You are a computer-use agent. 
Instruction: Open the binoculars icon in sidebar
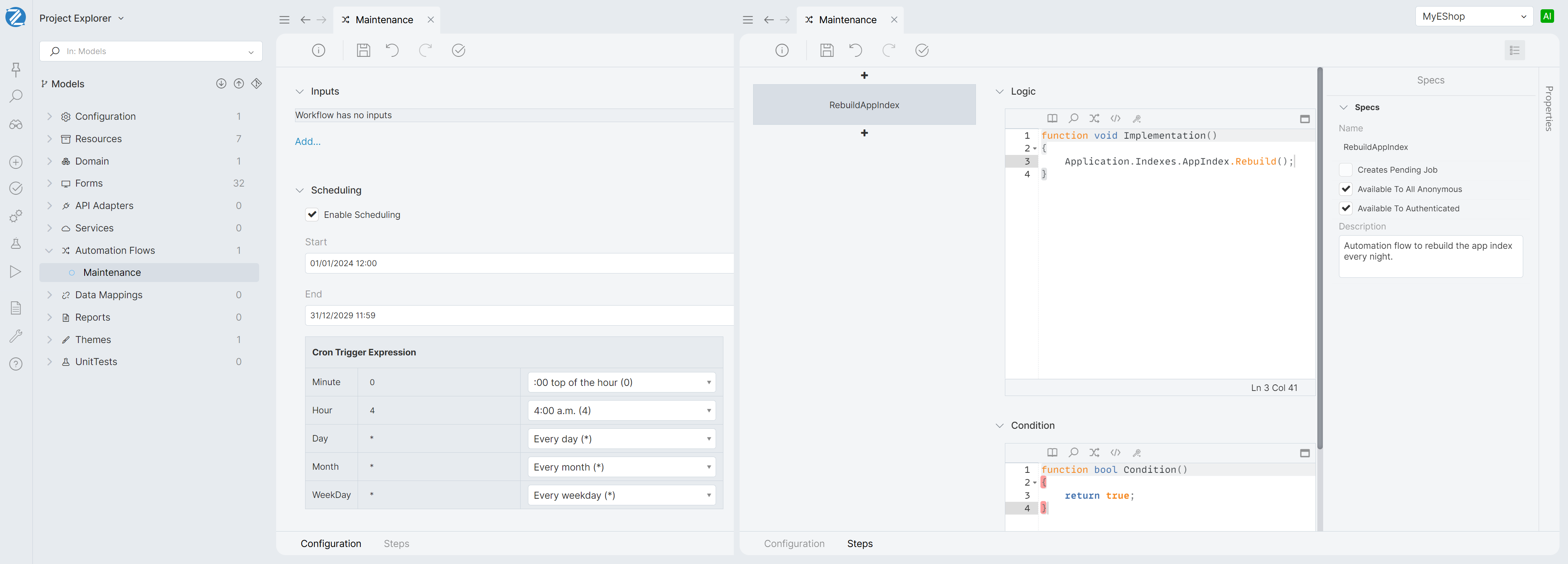(16, 125)
